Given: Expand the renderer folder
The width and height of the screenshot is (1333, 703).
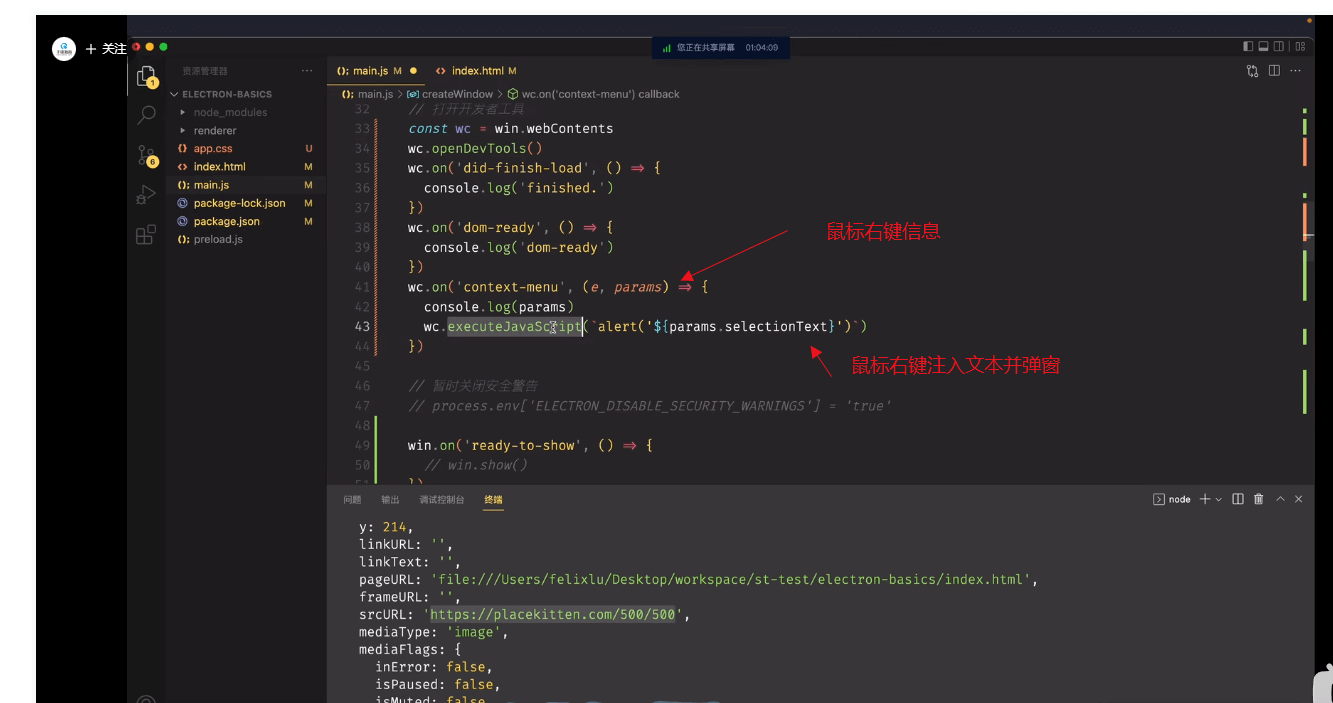Looking at the screenshot, I should pyautogui.click(x=215, y=130).
